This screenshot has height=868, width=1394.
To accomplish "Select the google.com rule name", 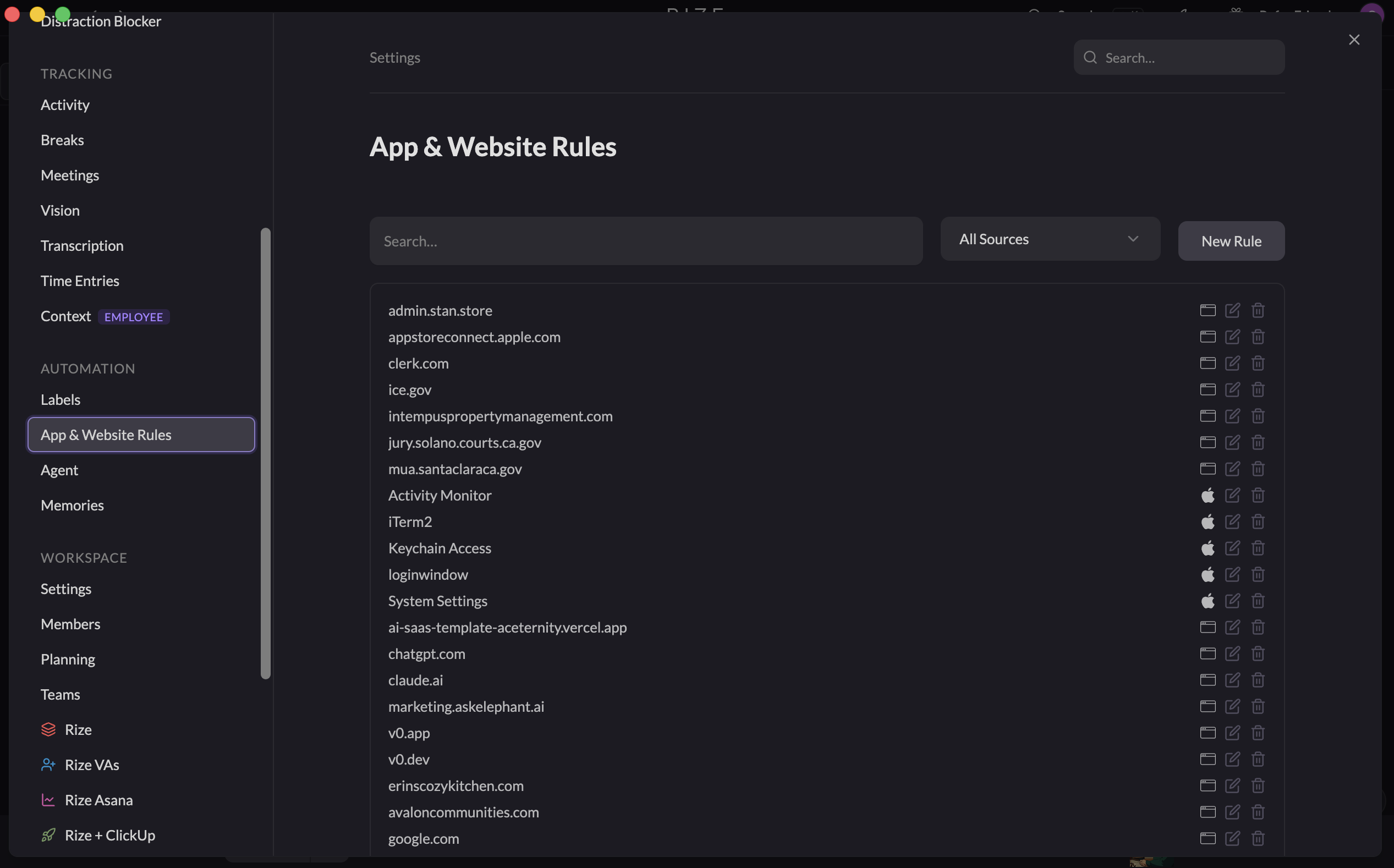I will point(423,839).
